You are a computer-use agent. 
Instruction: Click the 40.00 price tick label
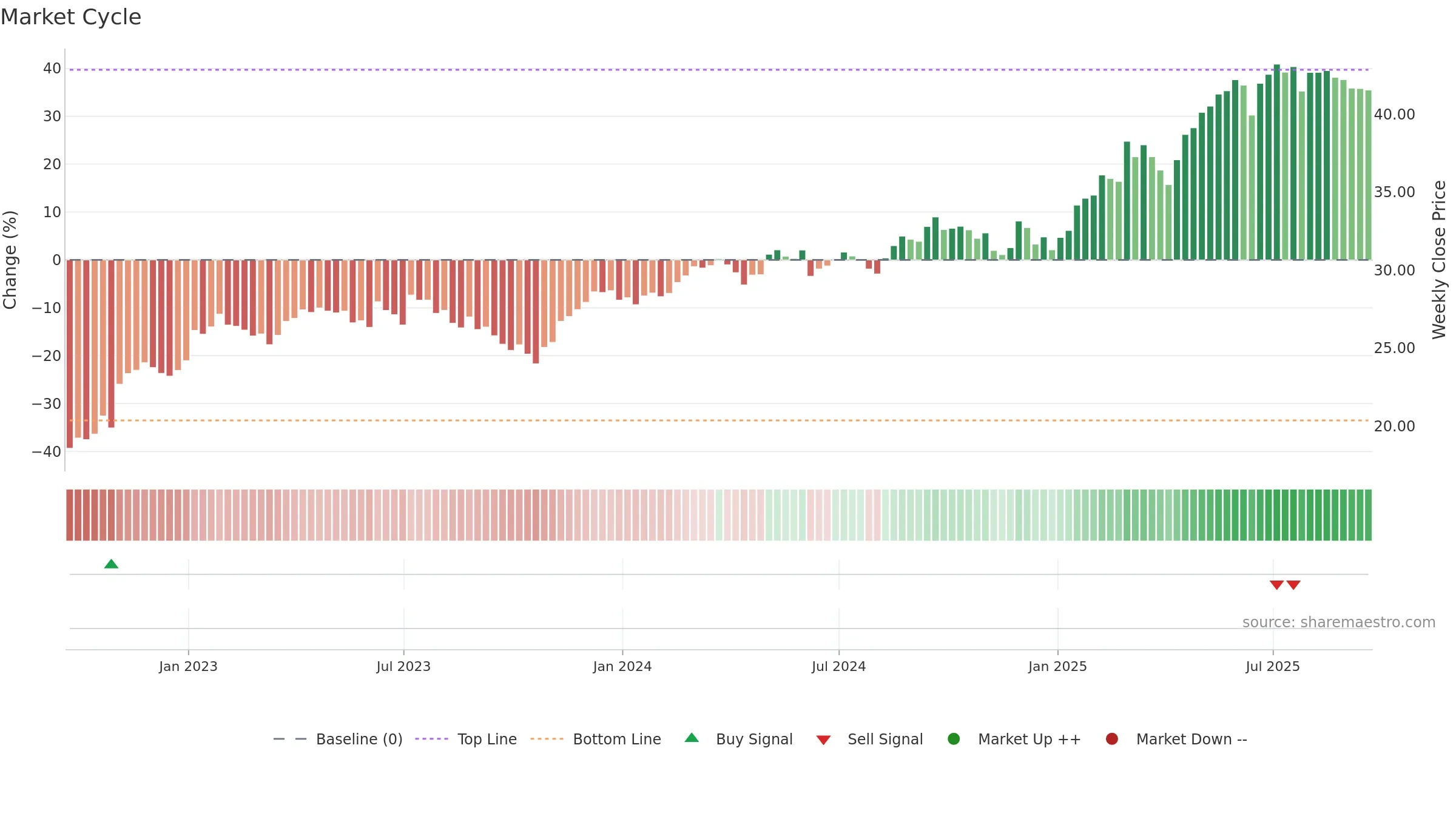pyautogui.click(x=1395, y=114)
